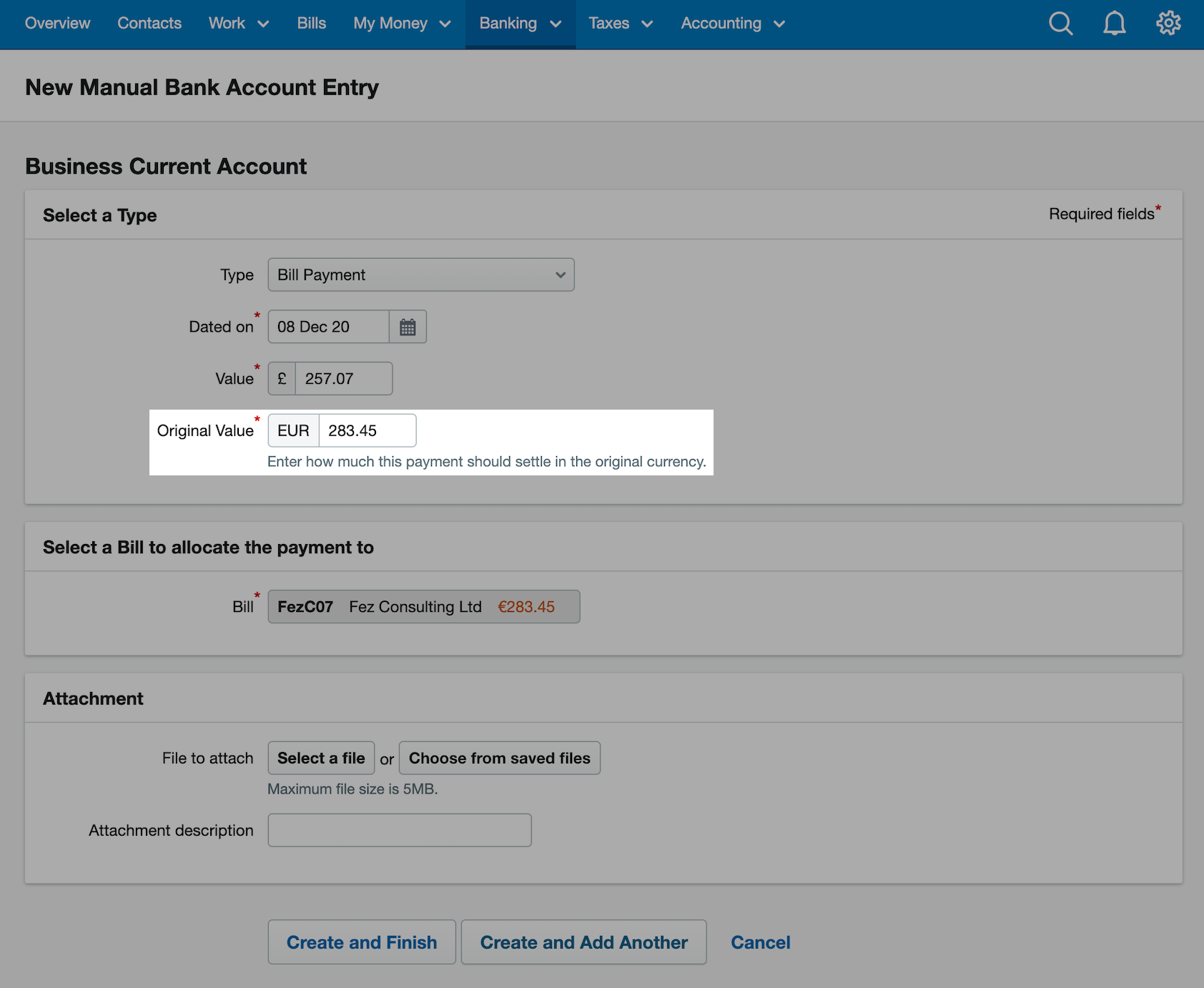Click Select a file button

[321, 758]
